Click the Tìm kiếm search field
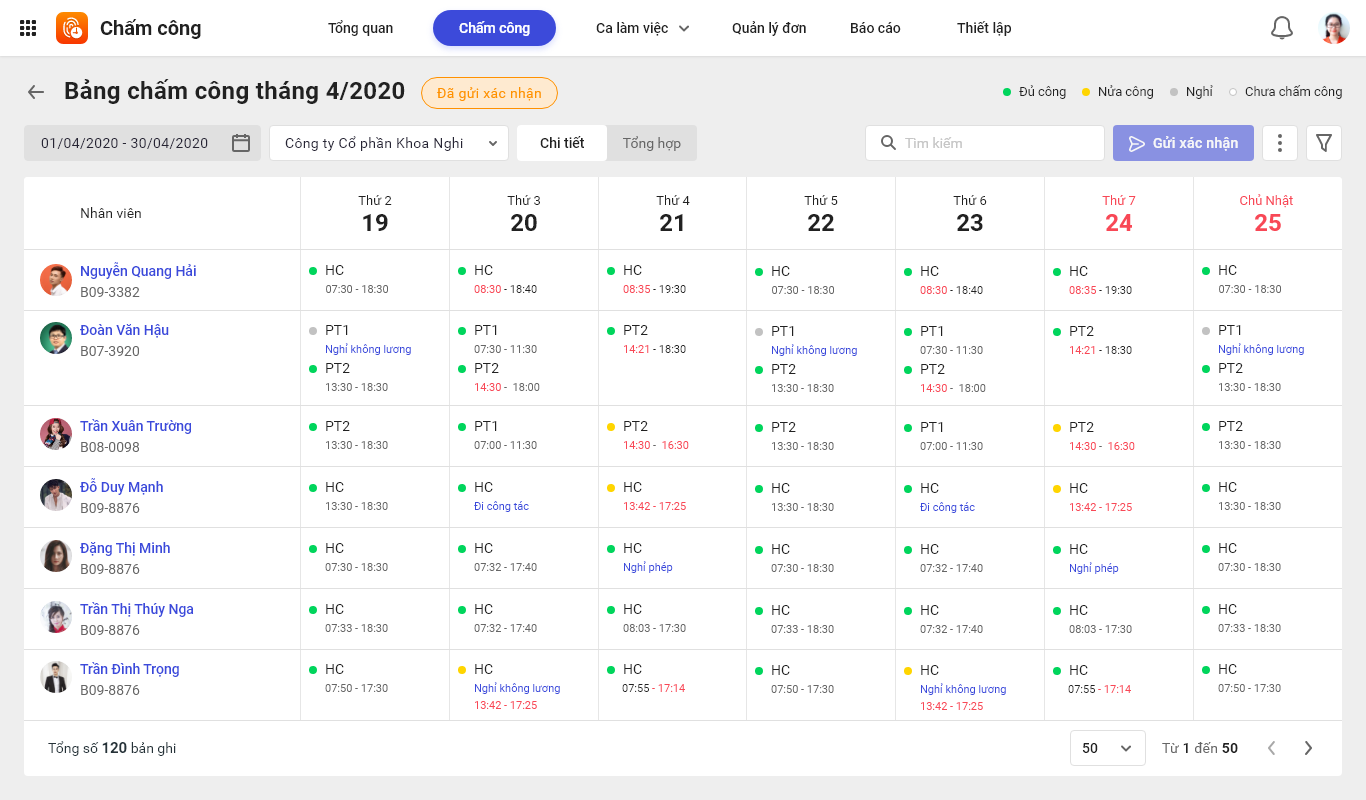Viewport: 1366px width, 800px height. 996,143
